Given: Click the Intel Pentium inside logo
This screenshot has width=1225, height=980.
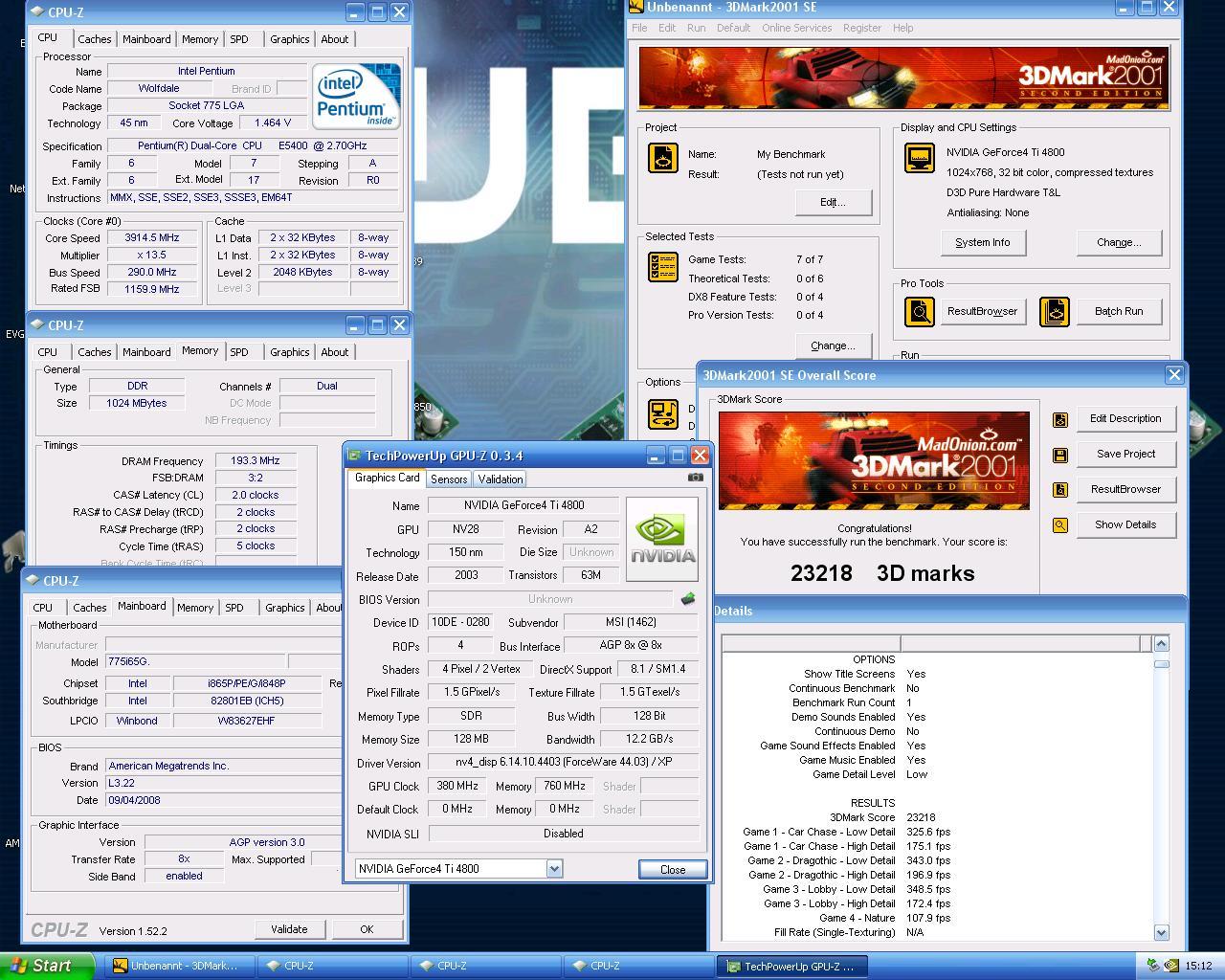Looking at the screenshot, I should click(x=356, y=97).
